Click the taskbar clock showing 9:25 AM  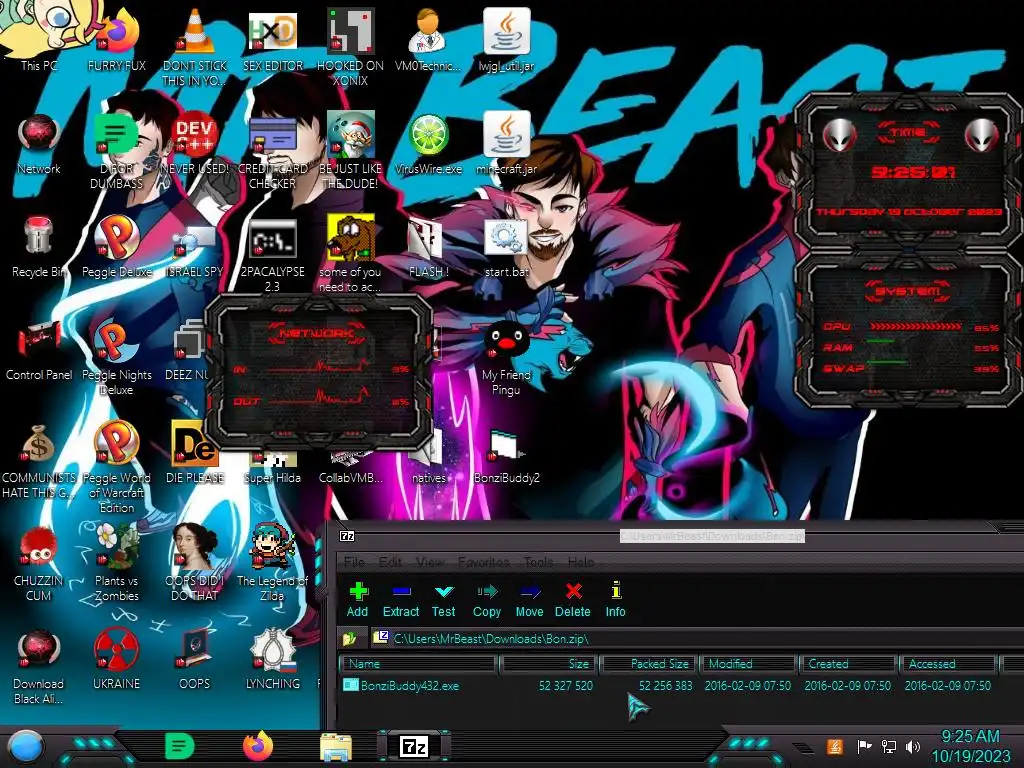pos(970,746)
